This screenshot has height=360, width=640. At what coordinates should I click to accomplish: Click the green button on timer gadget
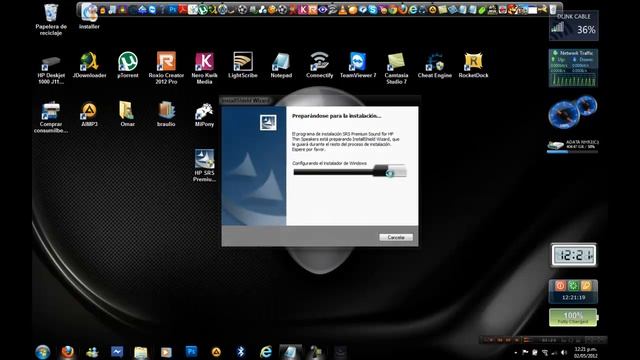tap(573, 286)
